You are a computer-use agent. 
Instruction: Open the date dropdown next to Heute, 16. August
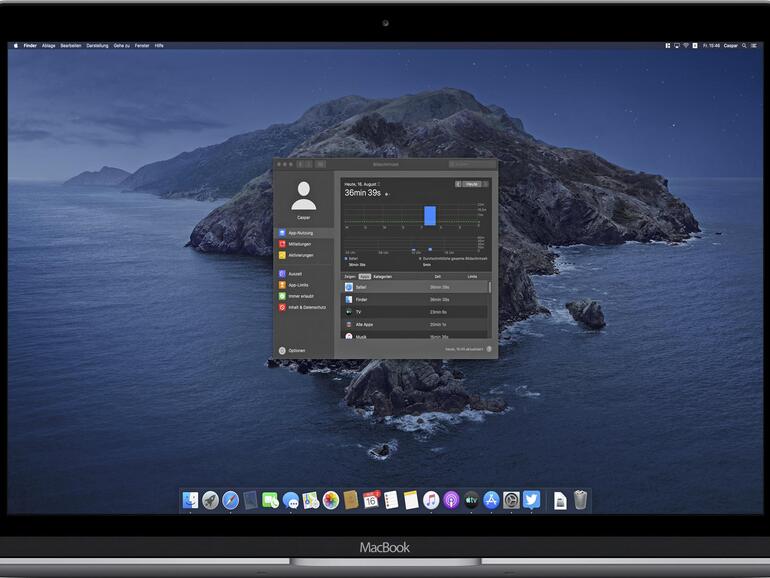(x=379, y=184)
